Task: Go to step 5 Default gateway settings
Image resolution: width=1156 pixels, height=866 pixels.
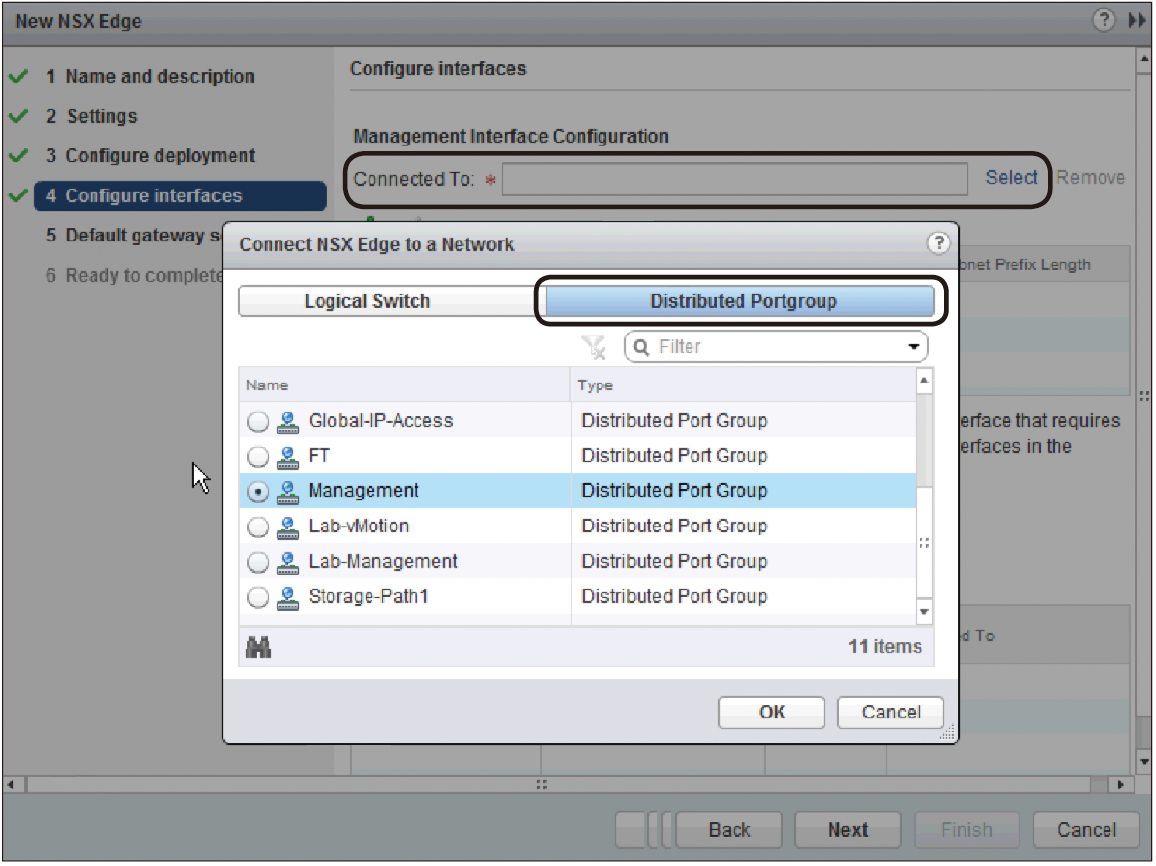Action: point(133,236)
